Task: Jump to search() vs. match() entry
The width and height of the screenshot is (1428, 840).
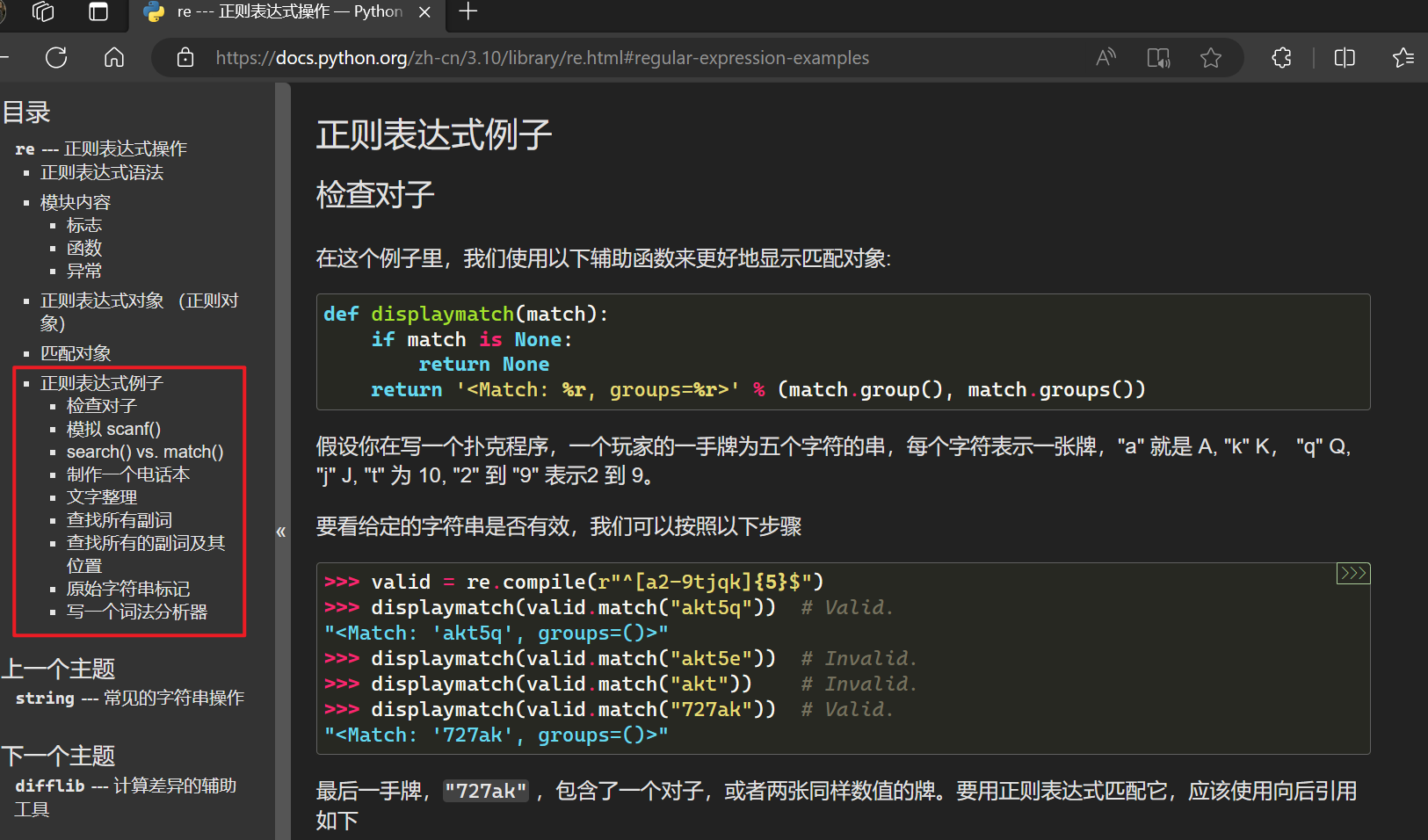Action: (145, 452)
